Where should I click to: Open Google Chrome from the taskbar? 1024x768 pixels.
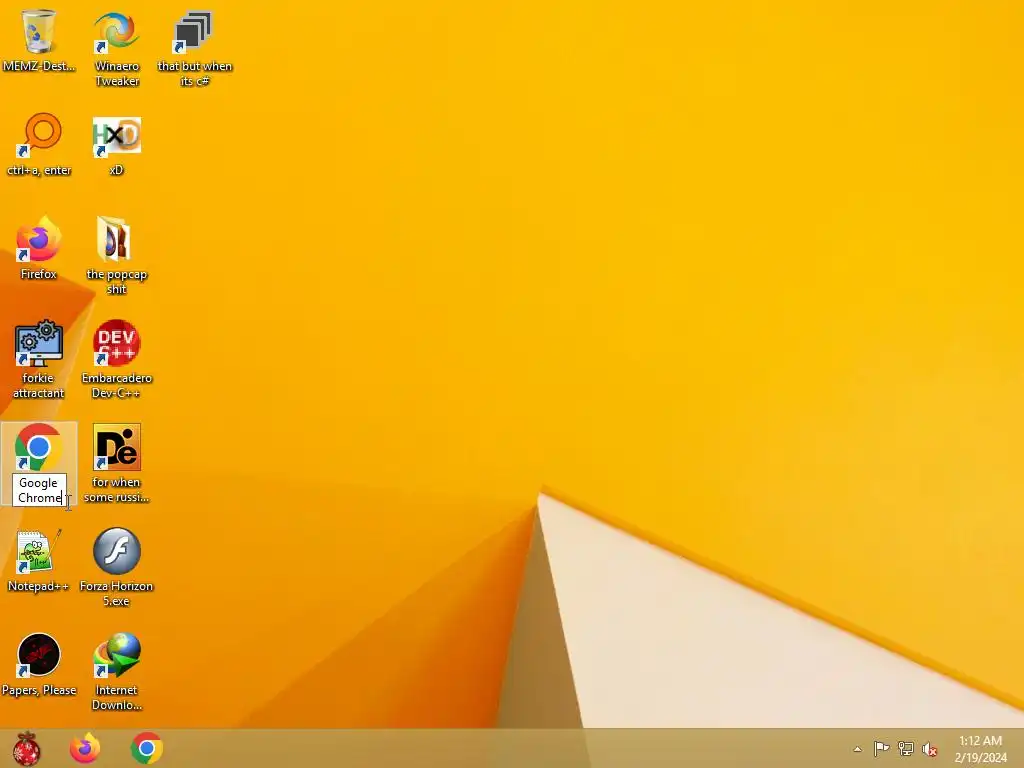pos(146,748)
